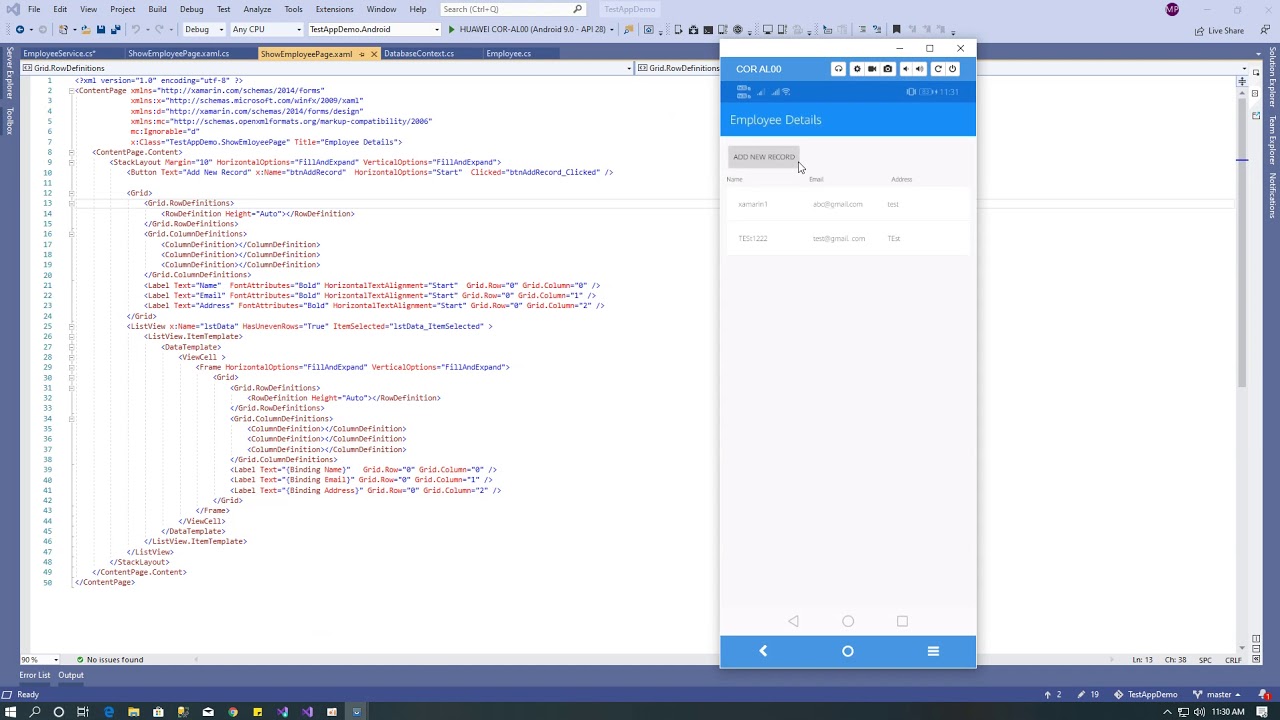
Task: Switch to the ShowEmployeePage.xaml.cs tab
Action: tap(178, 53)
